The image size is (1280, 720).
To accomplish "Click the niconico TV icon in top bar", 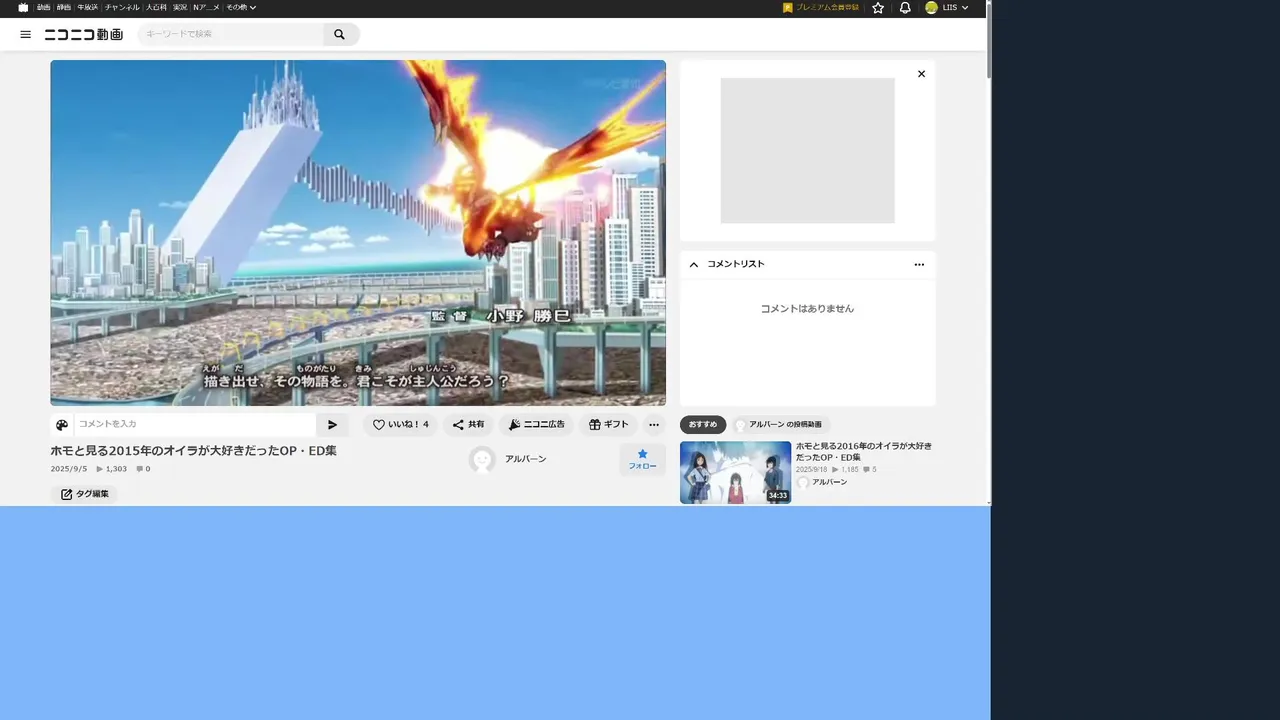I will [x=23, y=7].
